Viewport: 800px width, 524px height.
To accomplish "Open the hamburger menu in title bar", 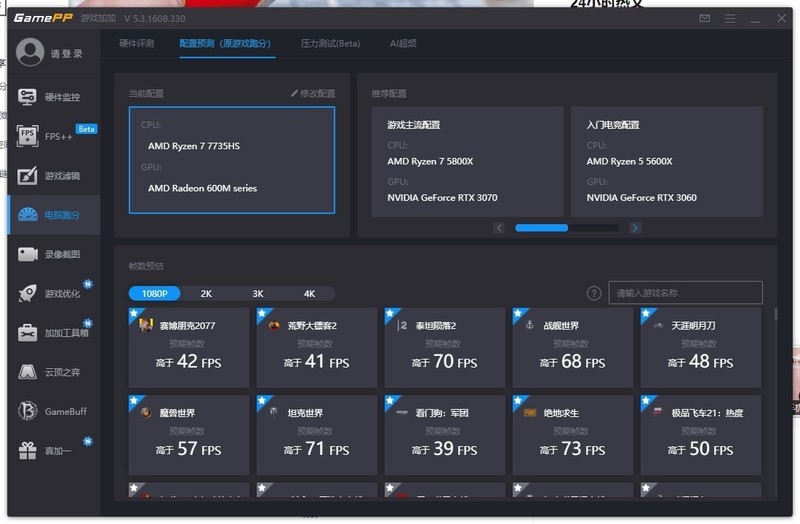I will pyautogui.click(x=731, y=18).
